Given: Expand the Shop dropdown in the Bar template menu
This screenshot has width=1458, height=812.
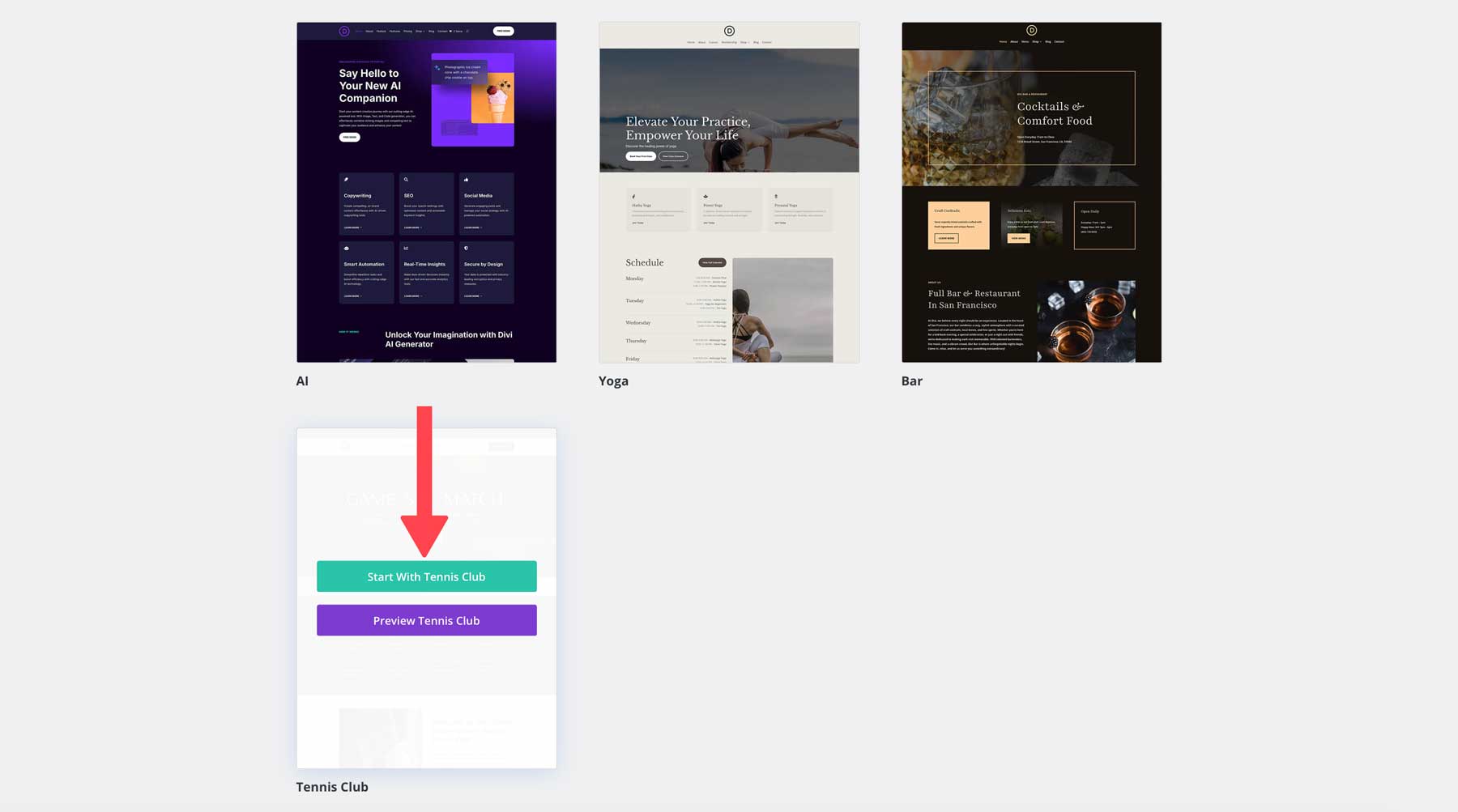Looking at the screenshot, I should click(x=1035, y=41).
